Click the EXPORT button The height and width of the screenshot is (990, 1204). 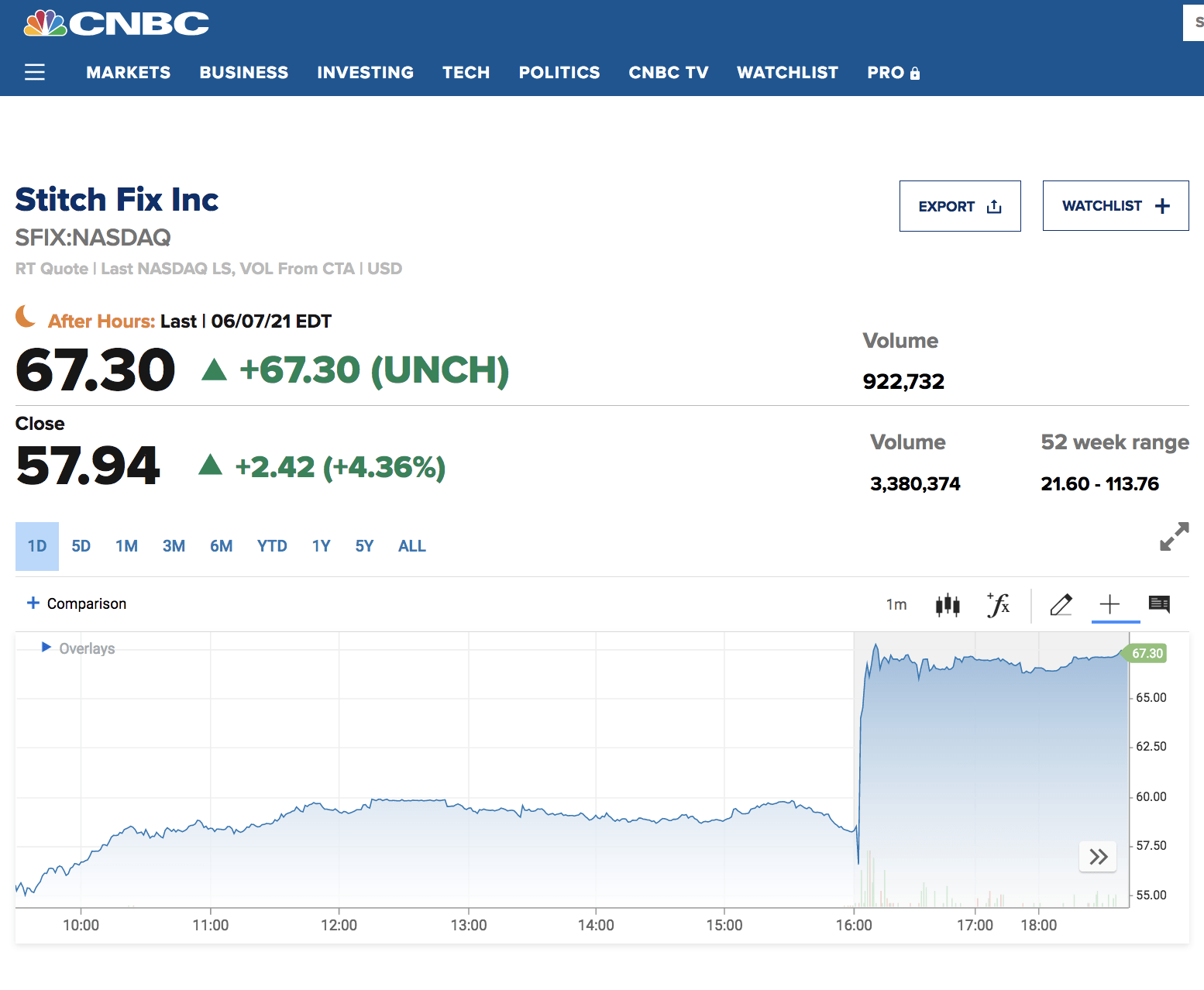959,206
